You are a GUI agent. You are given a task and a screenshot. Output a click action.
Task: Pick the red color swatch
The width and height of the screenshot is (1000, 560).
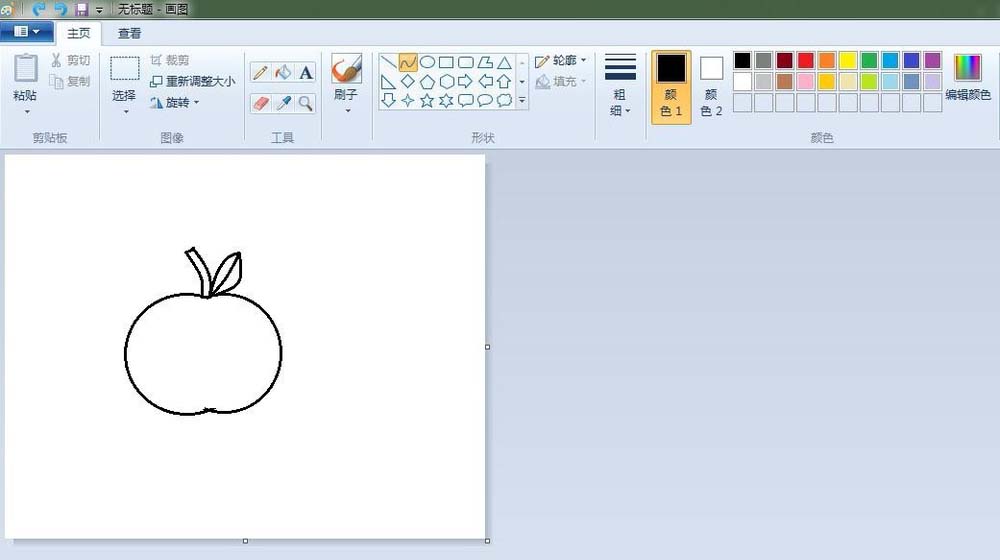coord(805,60)
